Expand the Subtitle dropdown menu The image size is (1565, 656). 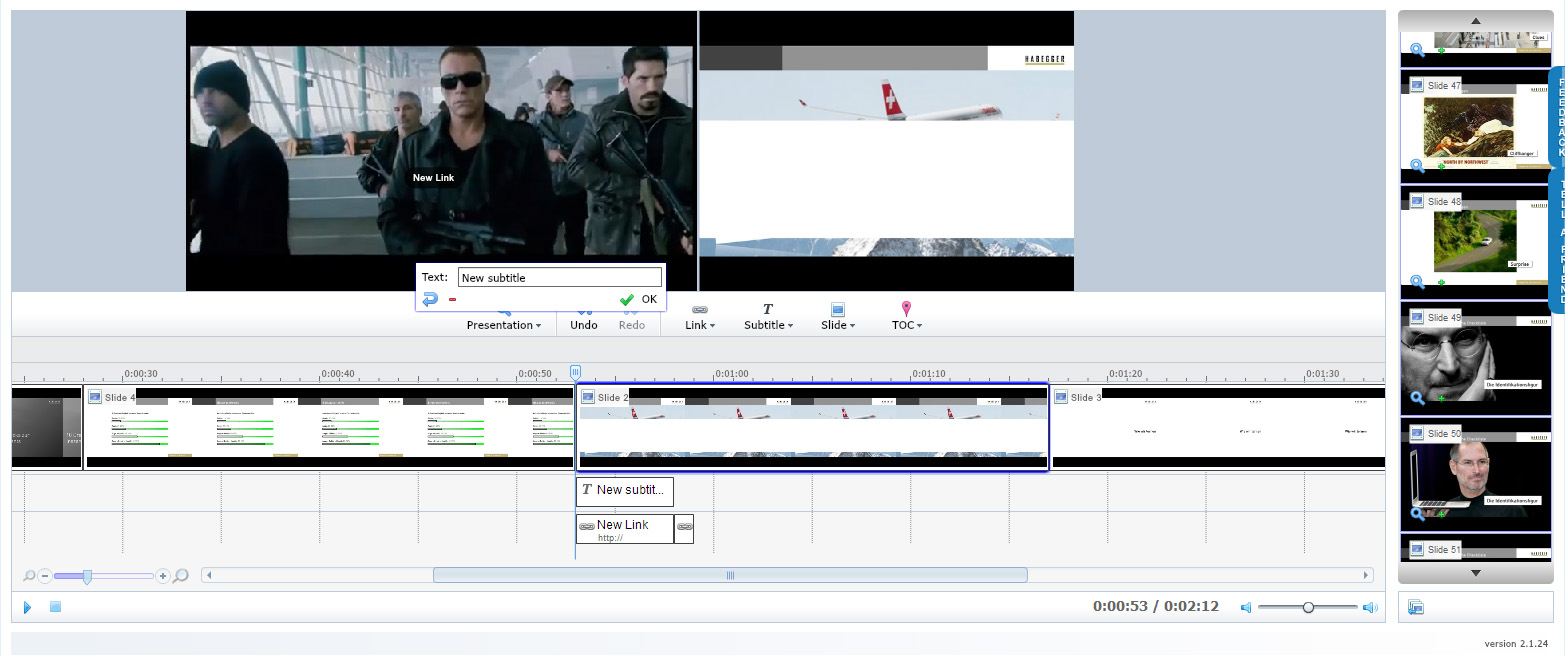(767, 325)
